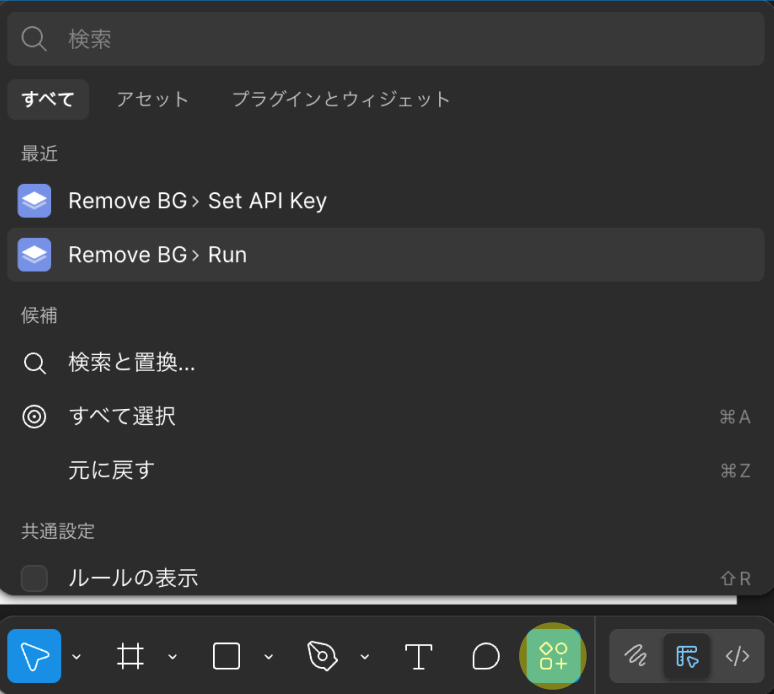774x694 pixels.
Task: Switch to Design mode icon
Action: click(687, 656)
